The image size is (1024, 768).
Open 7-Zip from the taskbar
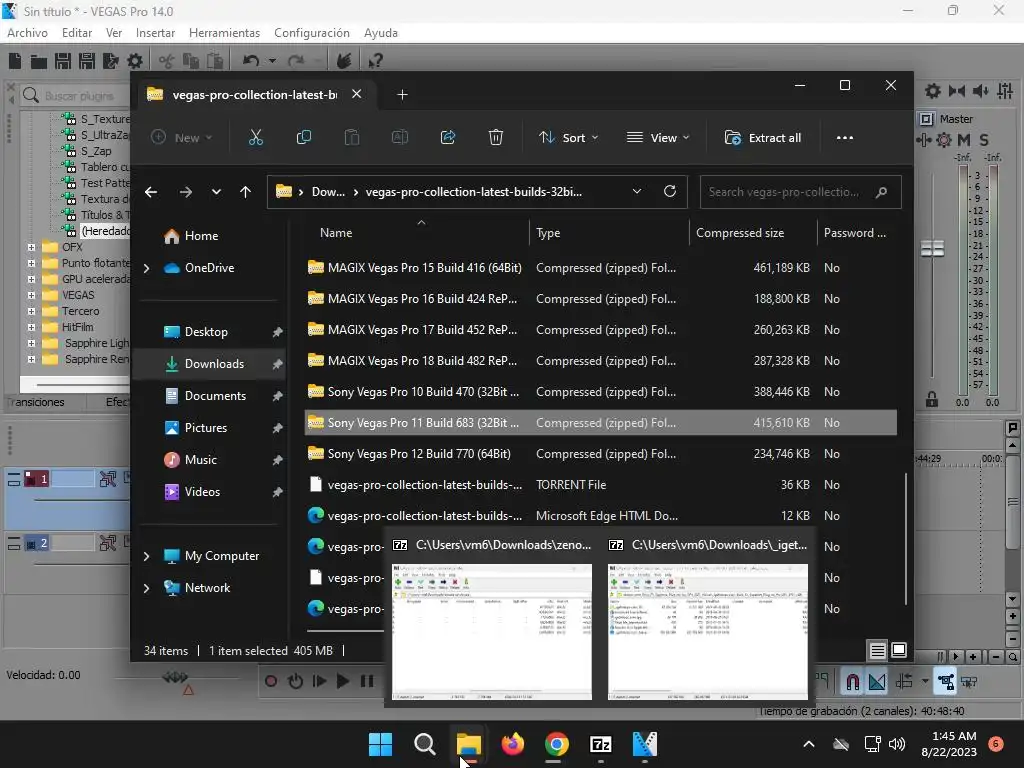(600, 744)
